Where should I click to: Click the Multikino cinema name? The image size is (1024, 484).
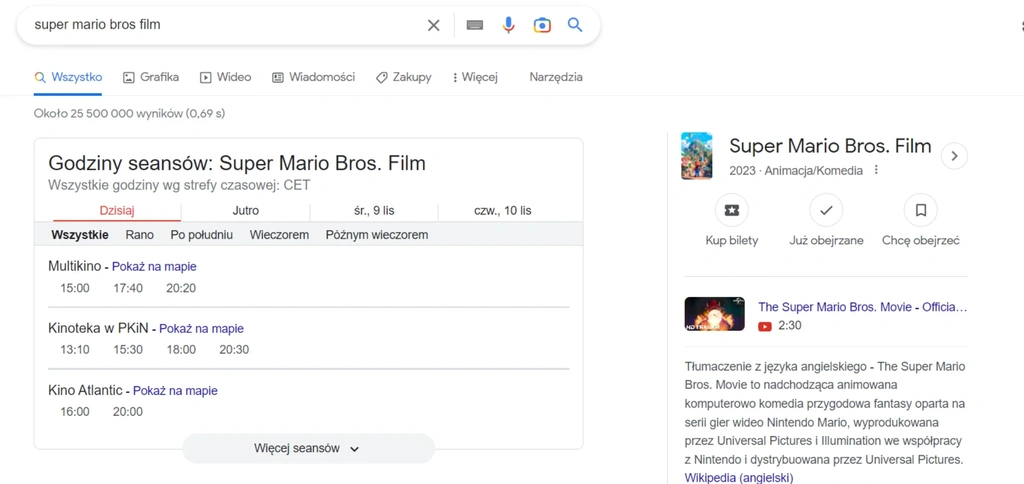pyautogui.click(x=74, y=266)
